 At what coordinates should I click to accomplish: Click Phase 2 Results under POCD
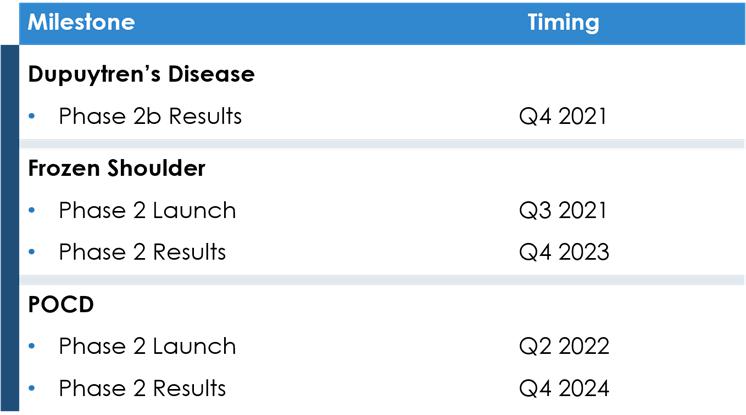[x=142, y=388]
